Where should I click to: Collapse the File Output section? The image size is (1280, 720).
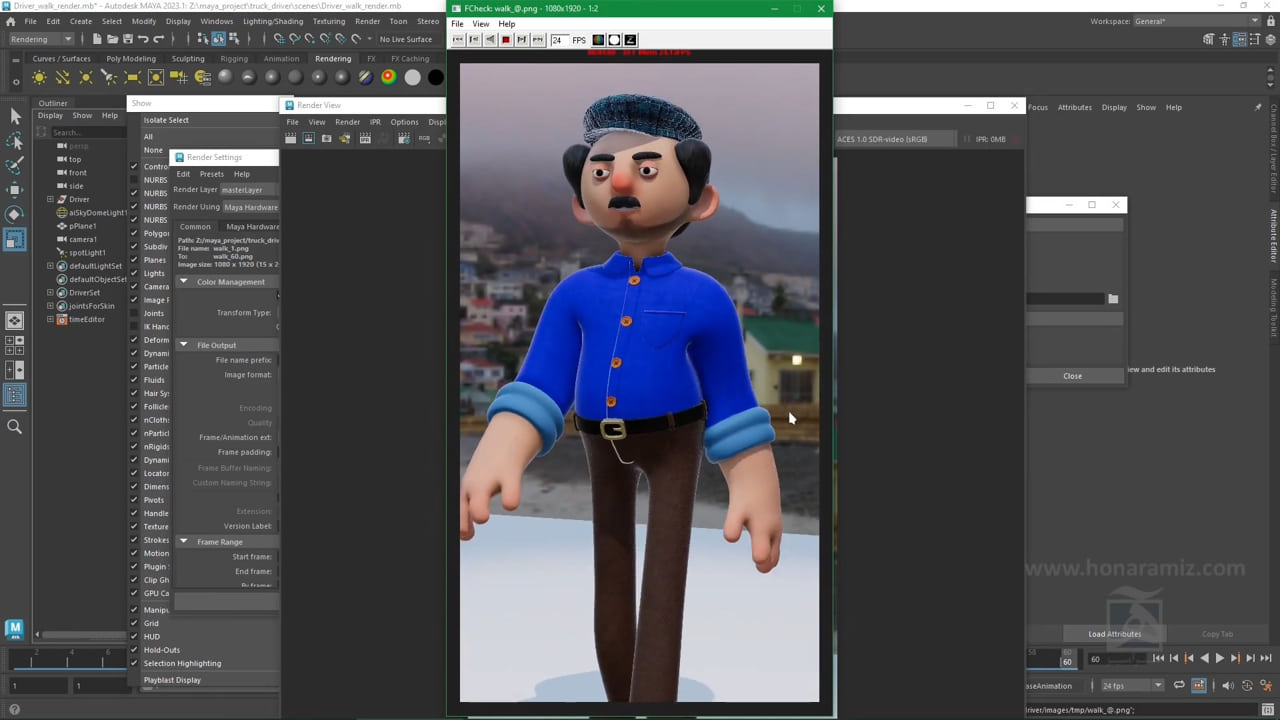pyautogui.click(x=184, y=345)
